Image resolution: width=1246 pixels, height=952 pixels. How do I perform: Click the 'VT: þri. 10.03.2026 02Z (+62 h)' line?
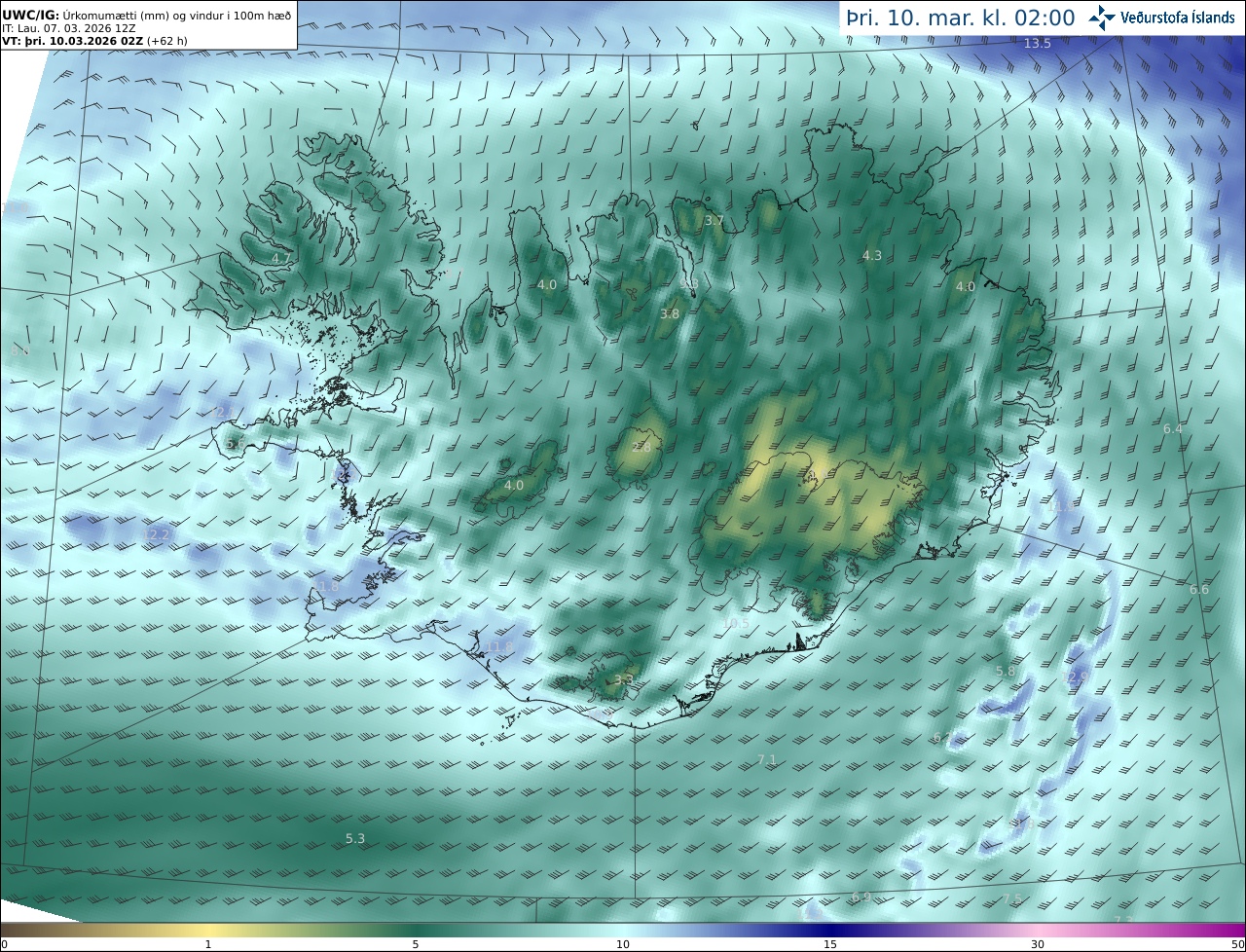point(94,41)
